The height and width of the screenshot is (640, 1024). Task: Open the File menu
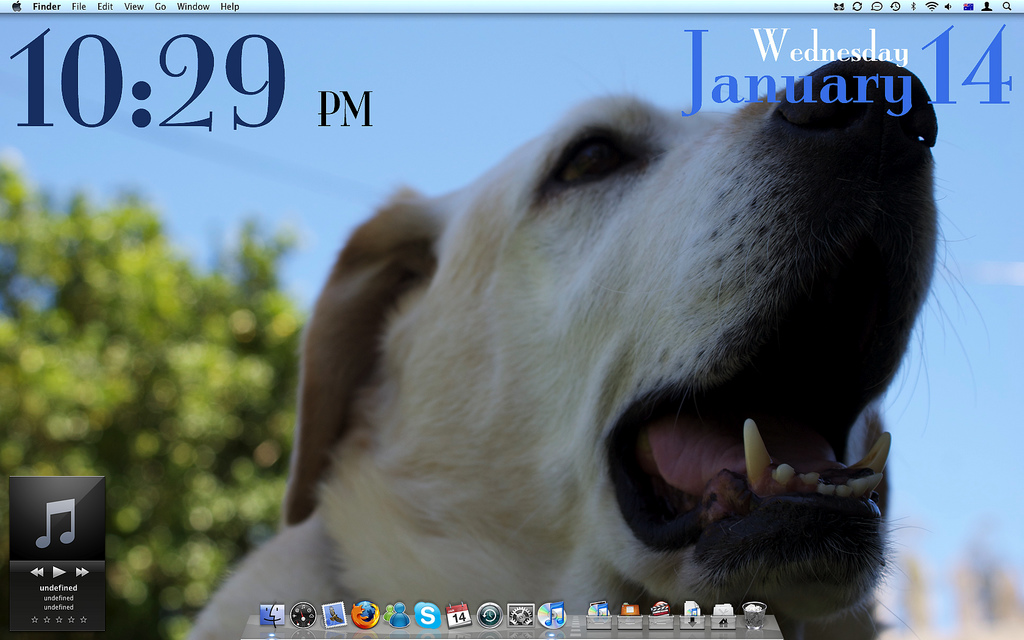pos(79,7)
